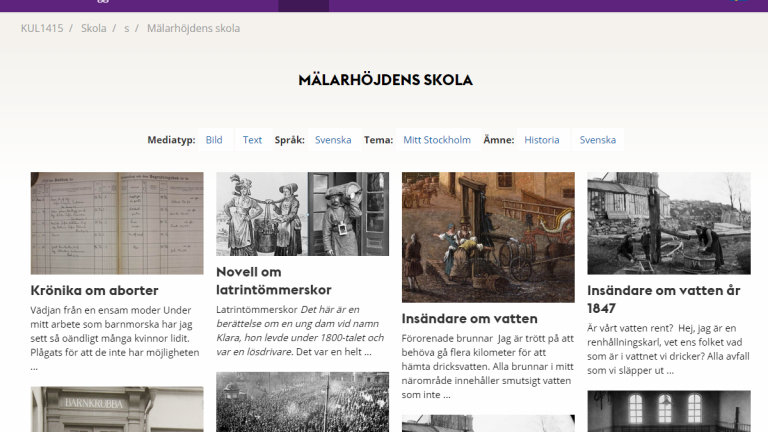Open Novell om latrintömmerskor title

click(x=274, y=281)
